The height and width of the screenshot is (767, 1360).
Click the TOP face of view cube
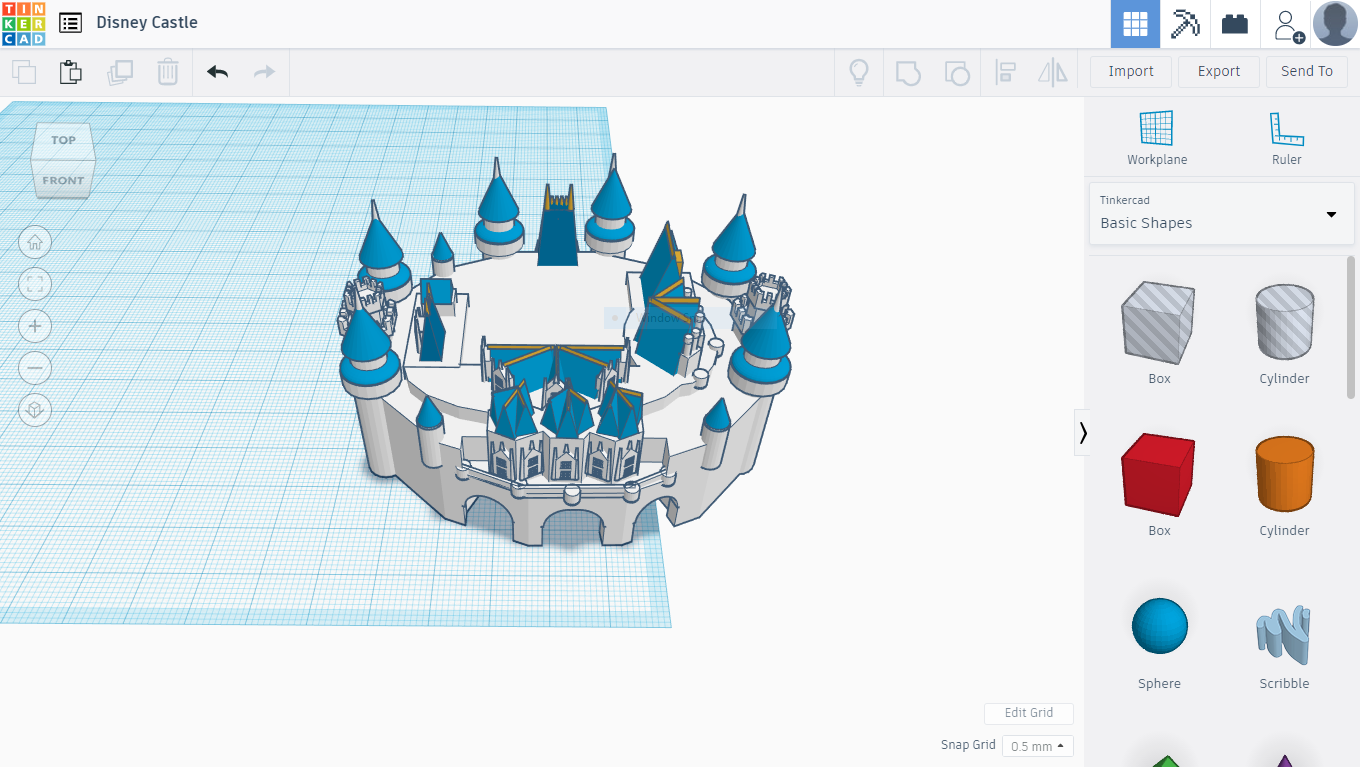click(63, 140)
